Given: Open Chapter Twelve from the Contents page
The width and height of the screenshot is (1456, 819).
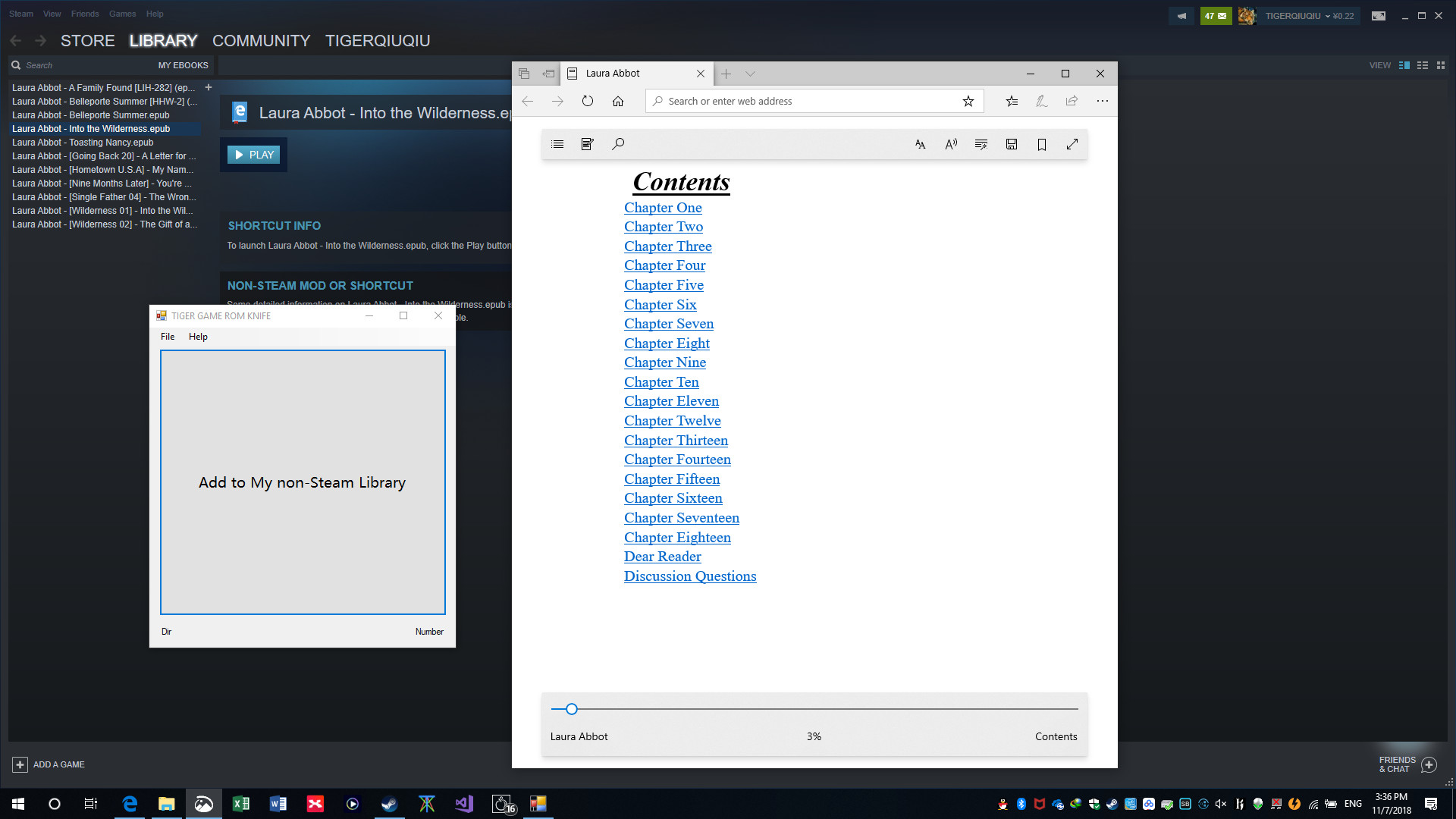Looking at the screenshot, I should pos(672,420).
